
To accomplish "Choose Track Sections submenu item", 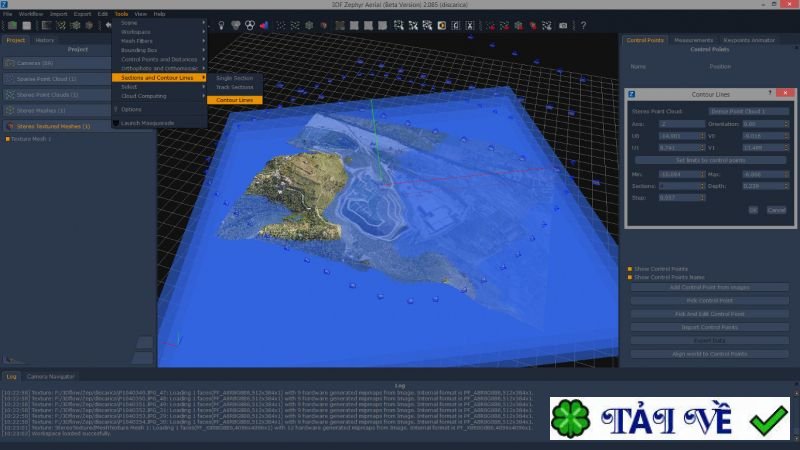I will pyautogui.click(x=235, y=87).
